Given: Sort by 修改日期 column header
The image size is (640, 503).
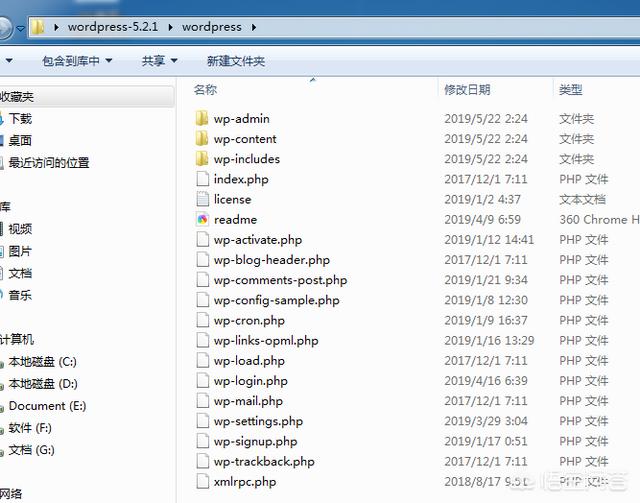Looking at the screenshot, I should 467,90.
